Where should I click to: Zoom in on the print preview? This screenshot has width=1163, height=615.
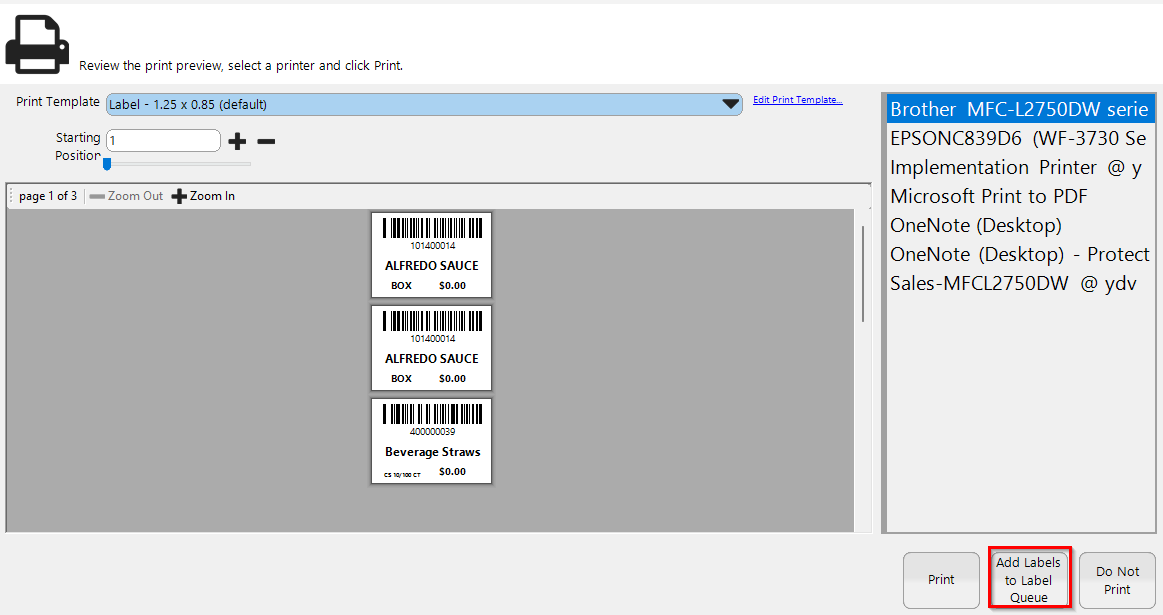(204, 196)
